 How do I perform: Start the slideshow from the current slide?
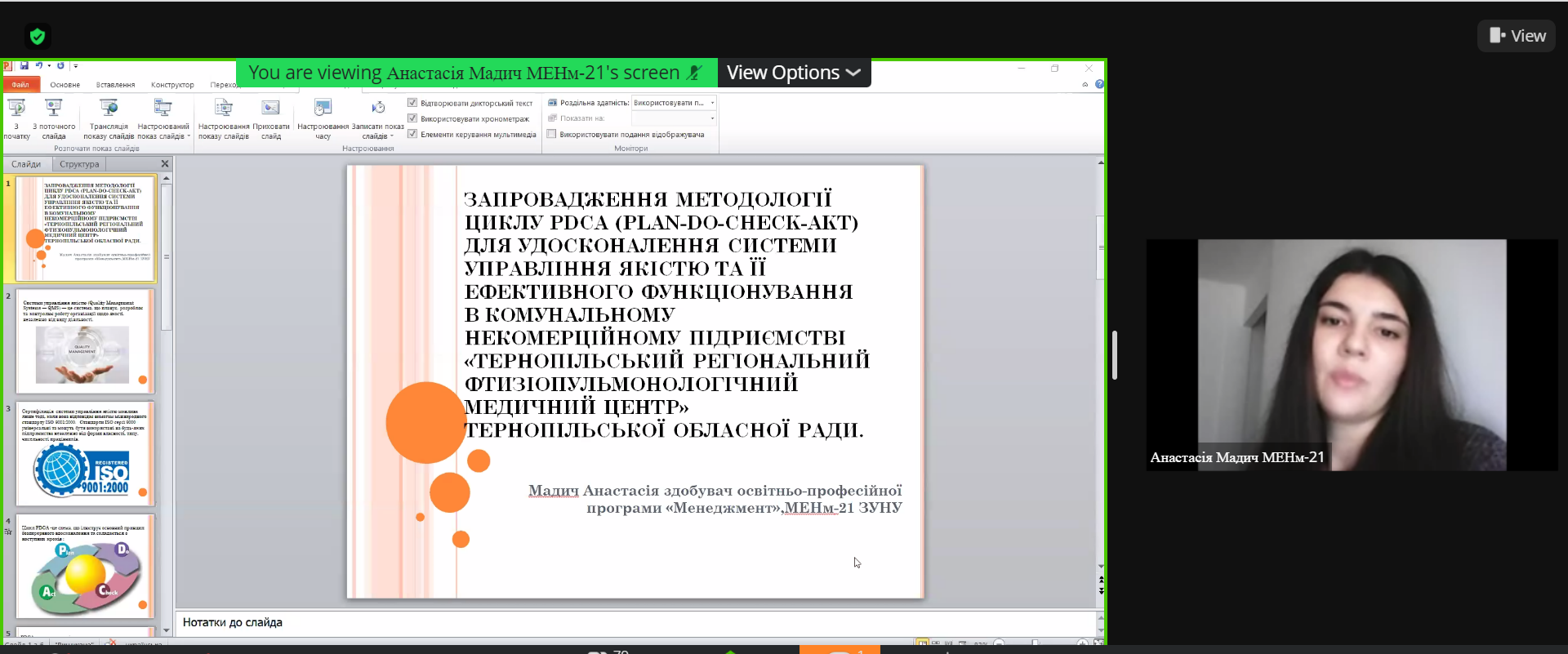point(54,118)
